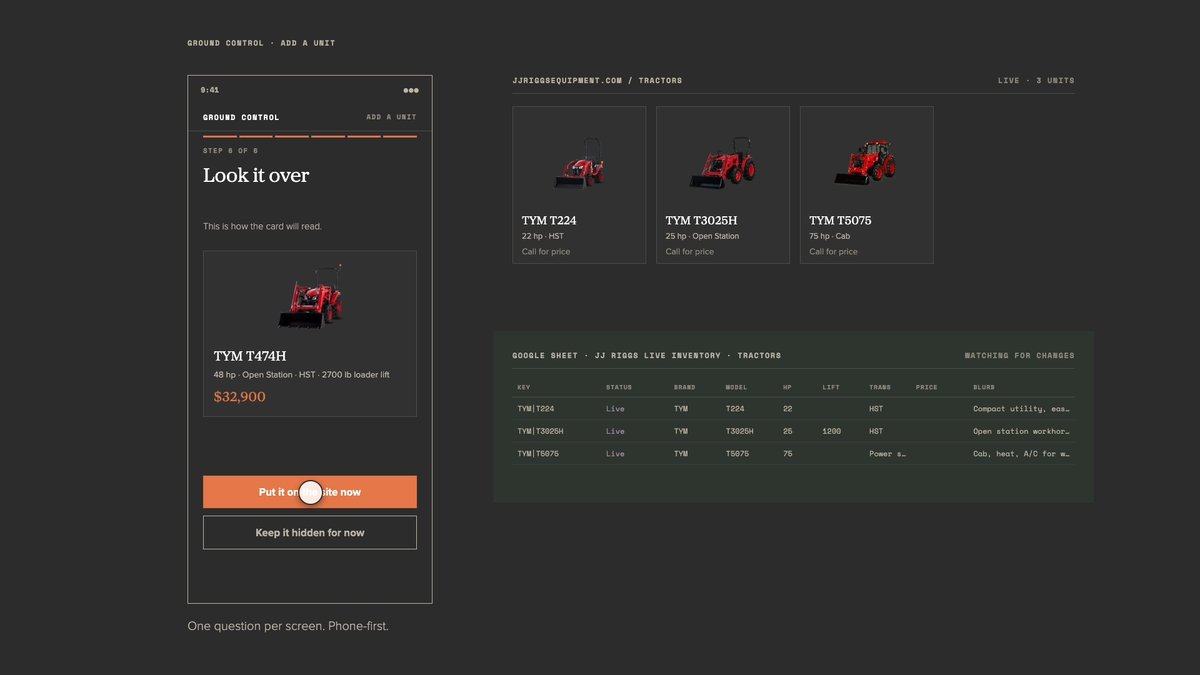This screenshot has height=675, width=1200.
Task: Click the 'LIVE · 3 UNITS' status label
Action: (1036, 80)
